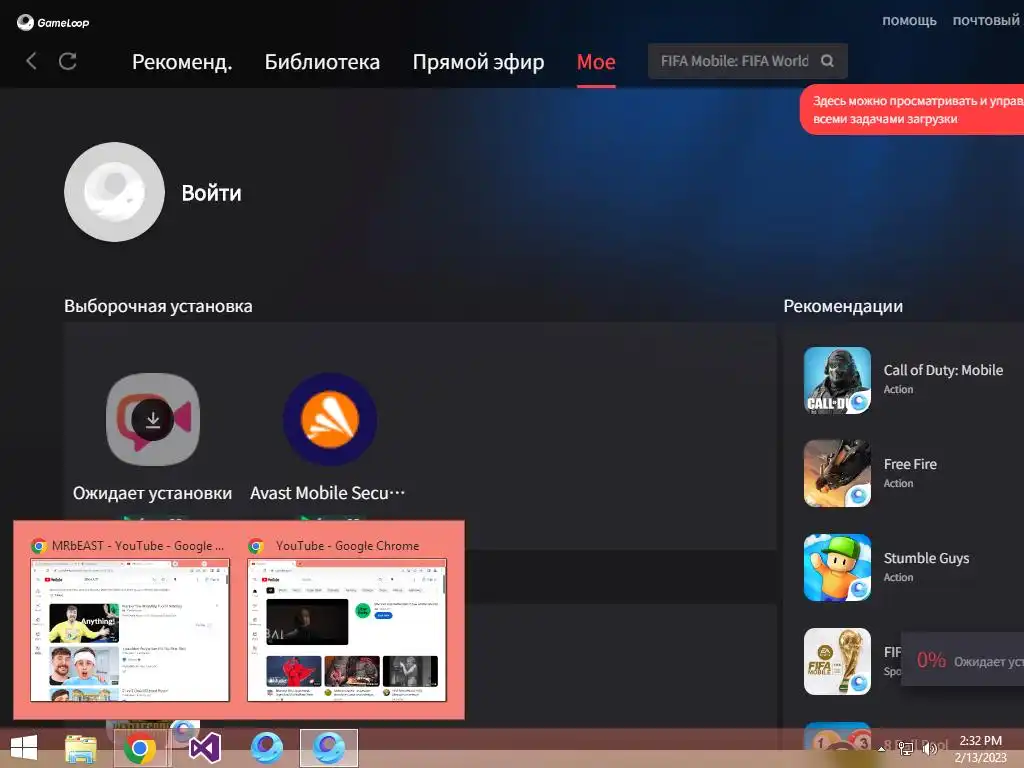Click the profile avatar picture

click(x=114, y=192)
